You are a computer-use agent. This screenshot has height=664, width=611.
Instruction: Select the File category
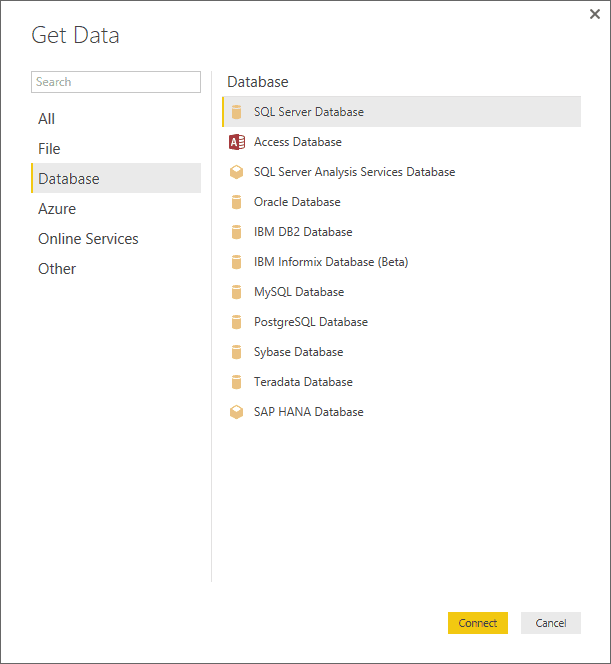click(x=116, y=149)
